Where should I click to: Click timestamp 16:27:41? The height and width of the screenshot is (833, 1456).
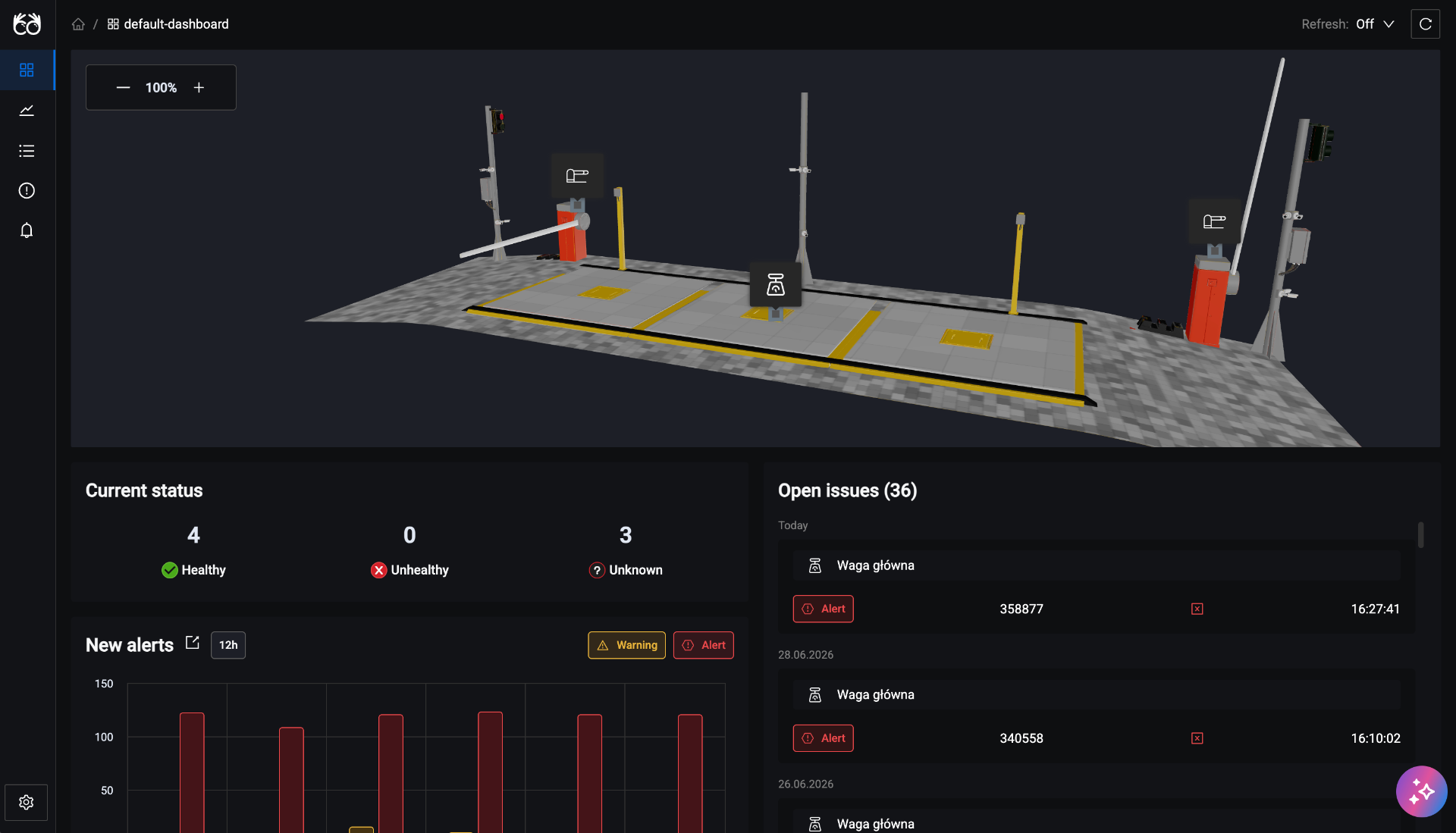coord(1375,609)
